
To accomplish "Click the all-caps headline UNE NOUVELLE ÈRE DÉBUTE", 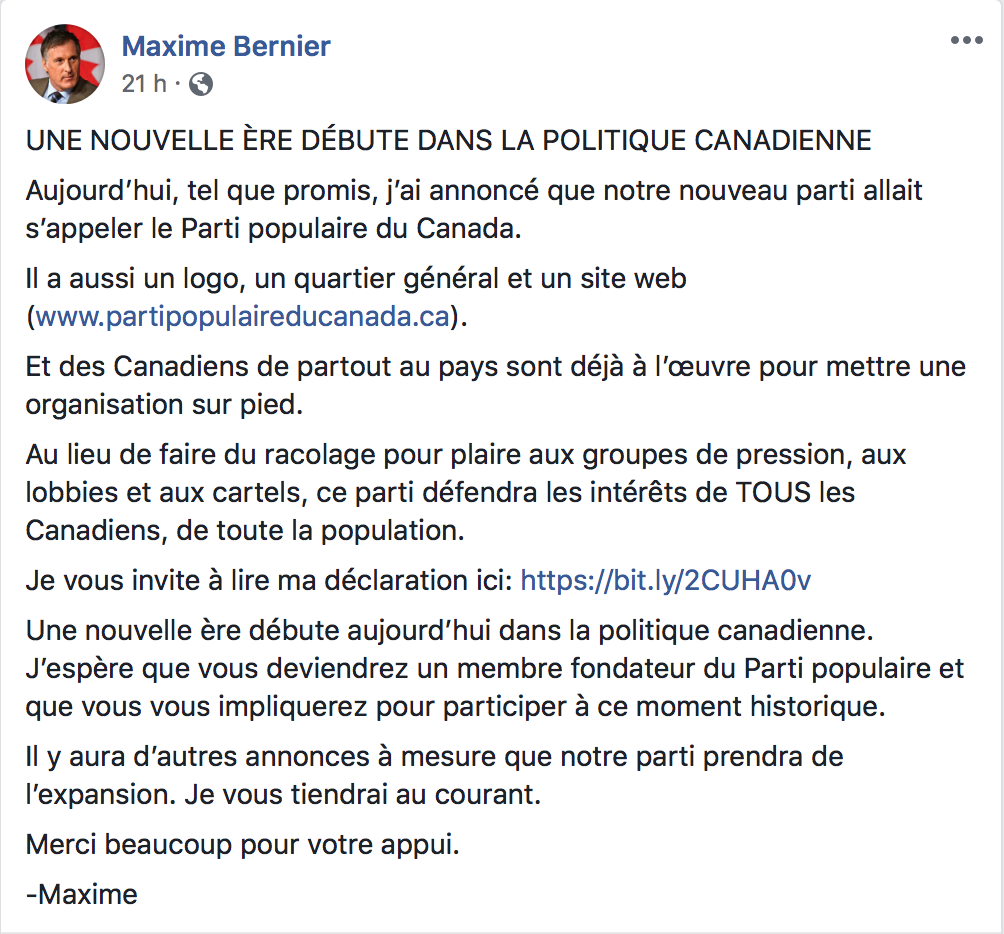I will click(x=448, y=140).
